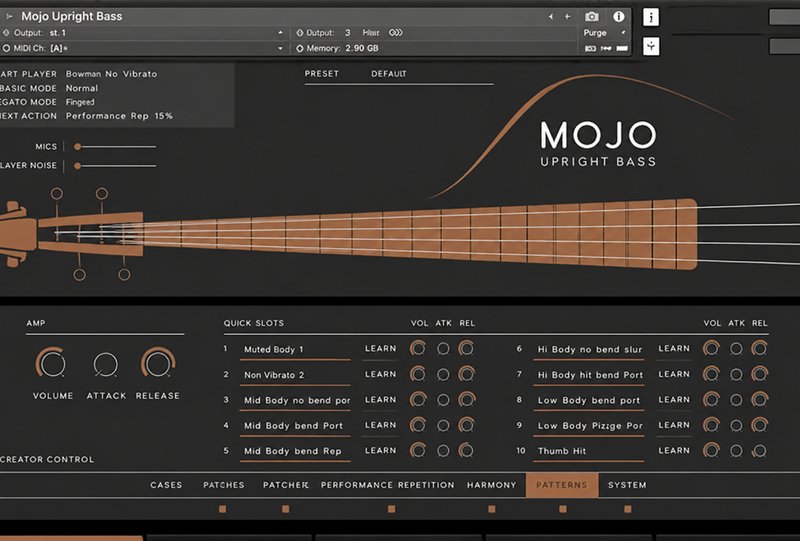Click the Mojo Upright Bass instrument name
The height and width of the screenshot is (541, 800).
(71, 16)
